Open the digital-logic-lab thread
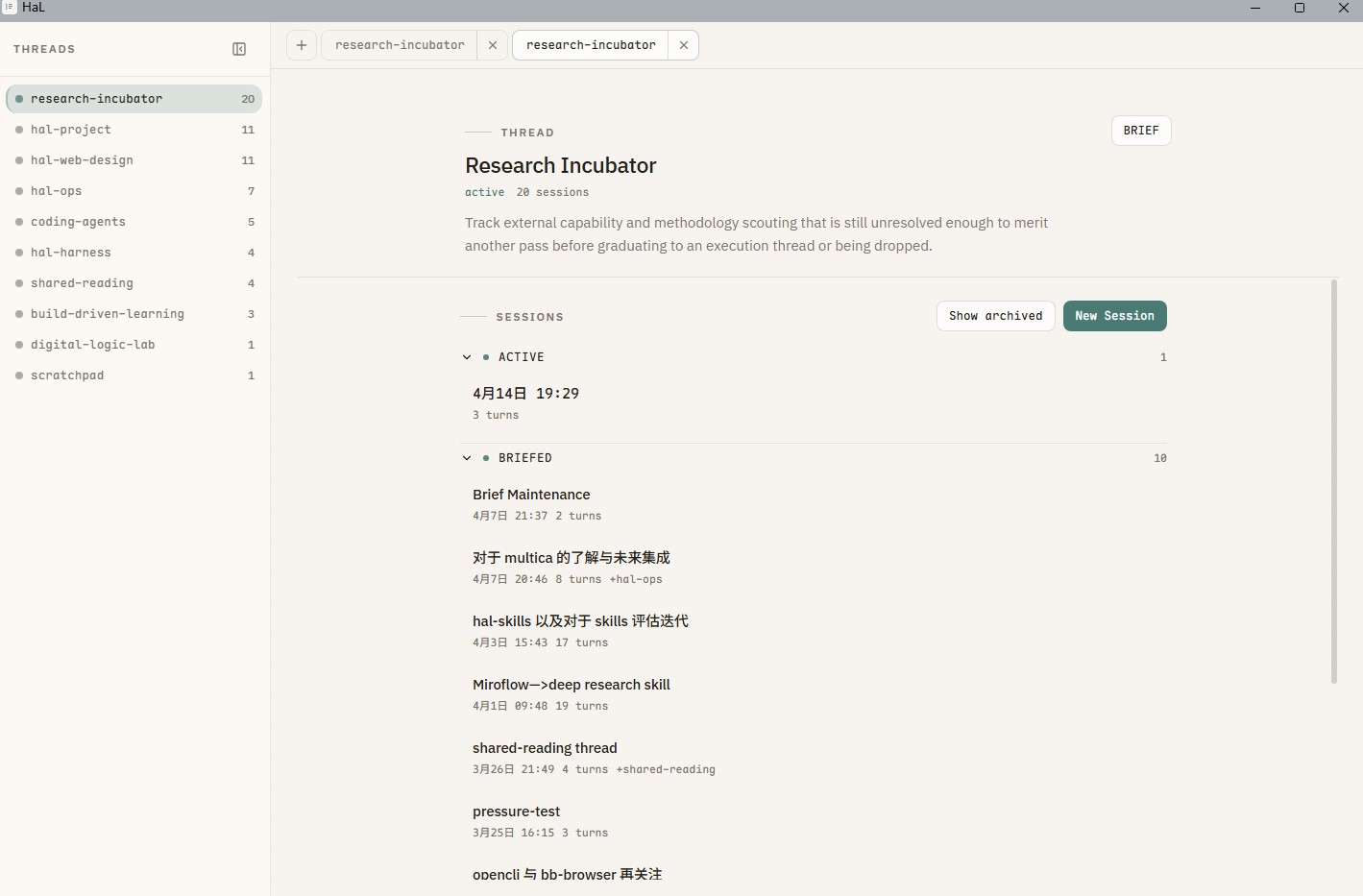The height and width of the screenshot is (896, 1363). coord(134,345)
